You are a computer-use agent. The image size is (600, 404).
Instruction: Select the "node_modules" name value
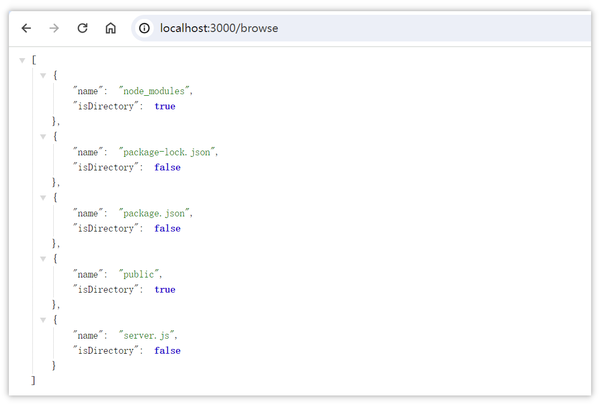[x=154, y=91]
